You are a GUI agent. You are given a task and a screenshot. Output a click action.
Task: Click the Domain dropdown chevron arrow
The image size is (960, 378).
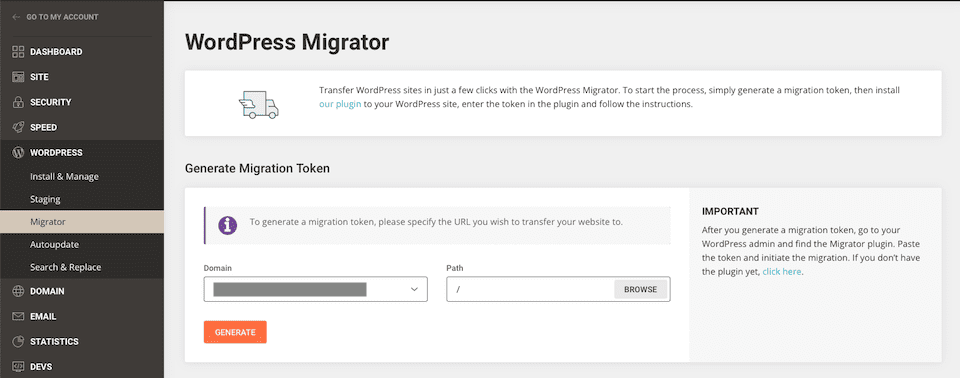(414, 289)
